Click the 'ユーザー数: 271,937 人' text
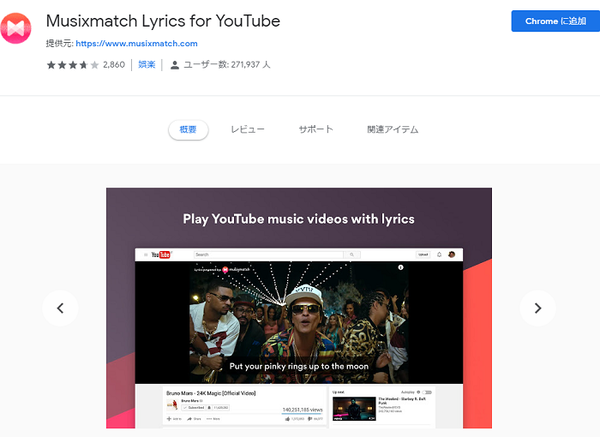The height and width of the screenshot is (437, 600). tap(227, 65)
